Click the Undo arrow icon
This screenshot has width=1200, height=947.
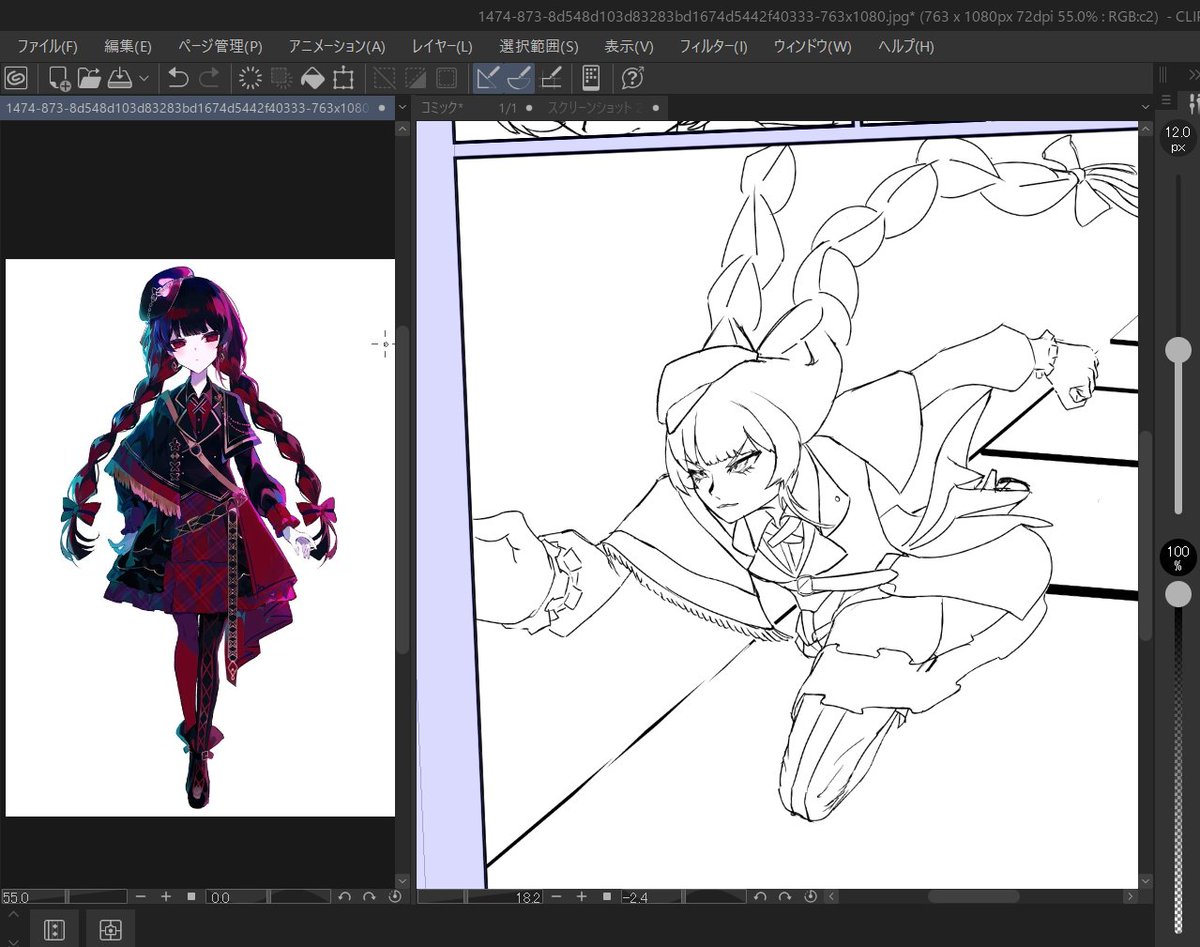tap(178, 77)
